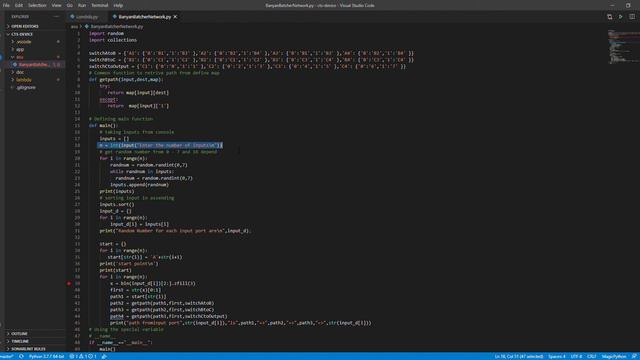Click the 'print(start)' code line
The image size is (640, 360).
pos(116,270)
